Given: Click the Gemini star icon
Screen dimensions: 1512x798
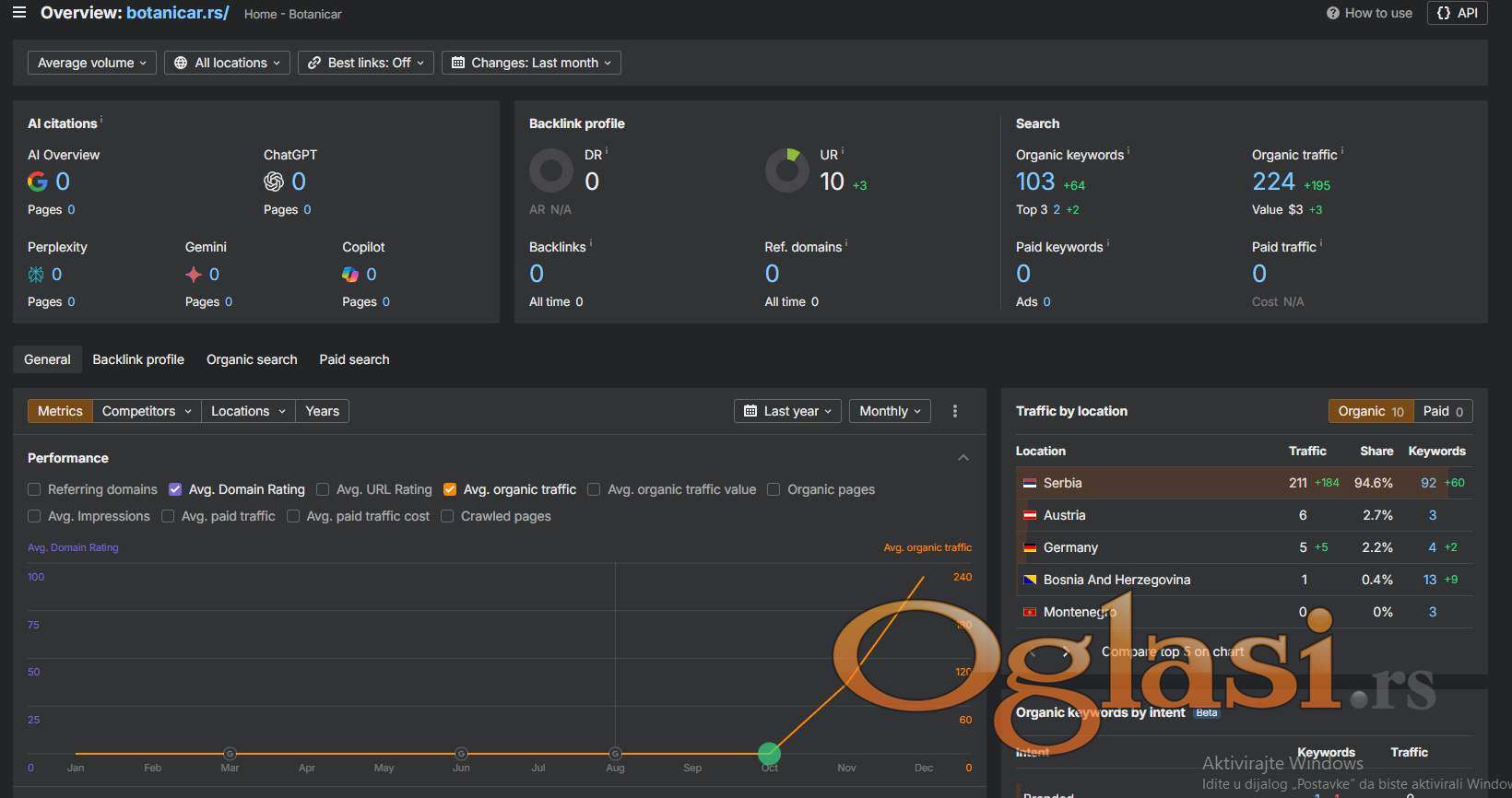Looking at the screenshot, I should 194,275.
